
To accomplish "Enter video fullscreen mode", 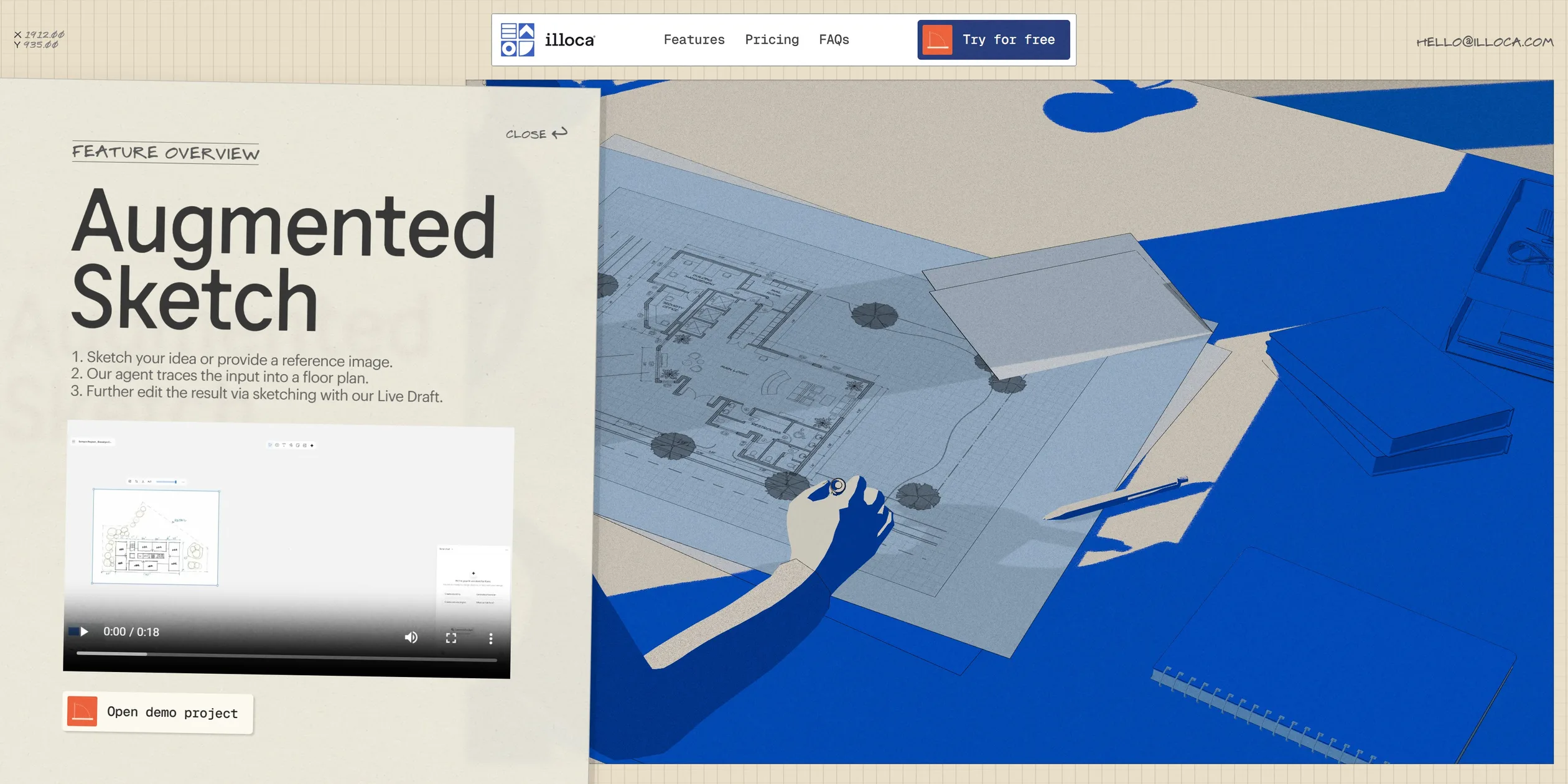I will click(x=451, y=638).
